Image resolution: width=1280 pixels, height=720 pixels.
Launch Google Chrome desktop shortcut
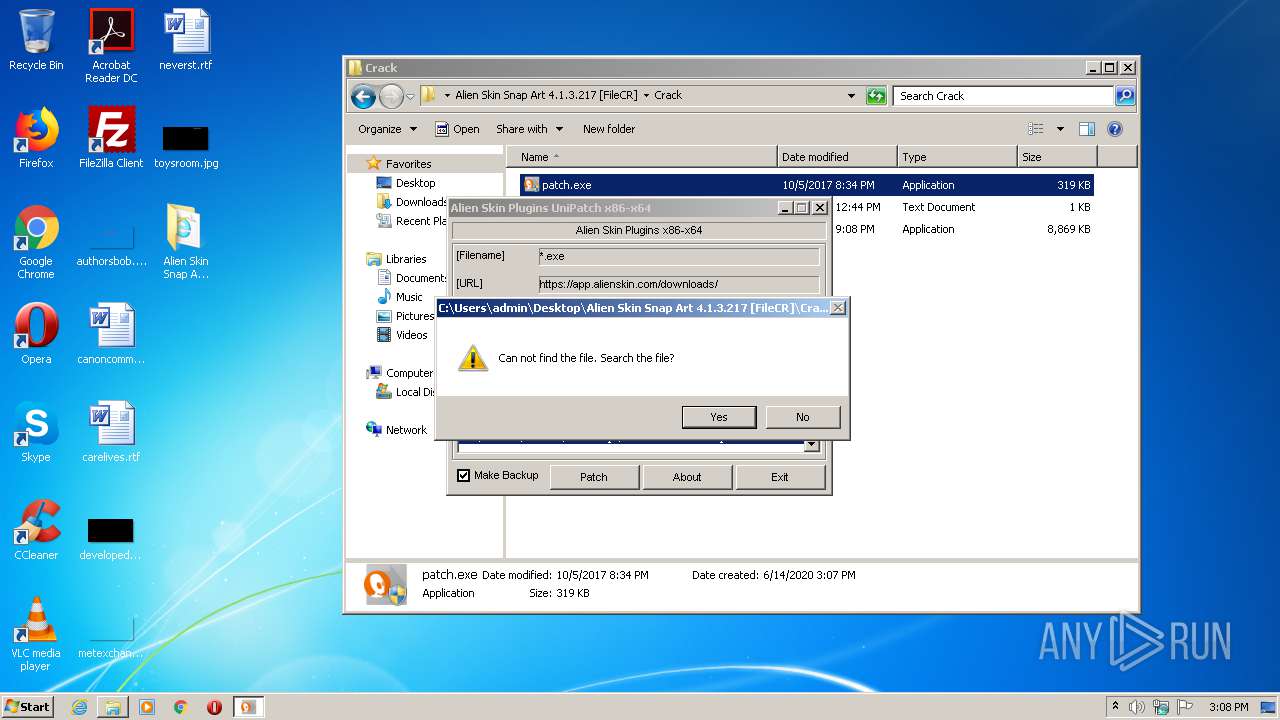click(36, 242)
